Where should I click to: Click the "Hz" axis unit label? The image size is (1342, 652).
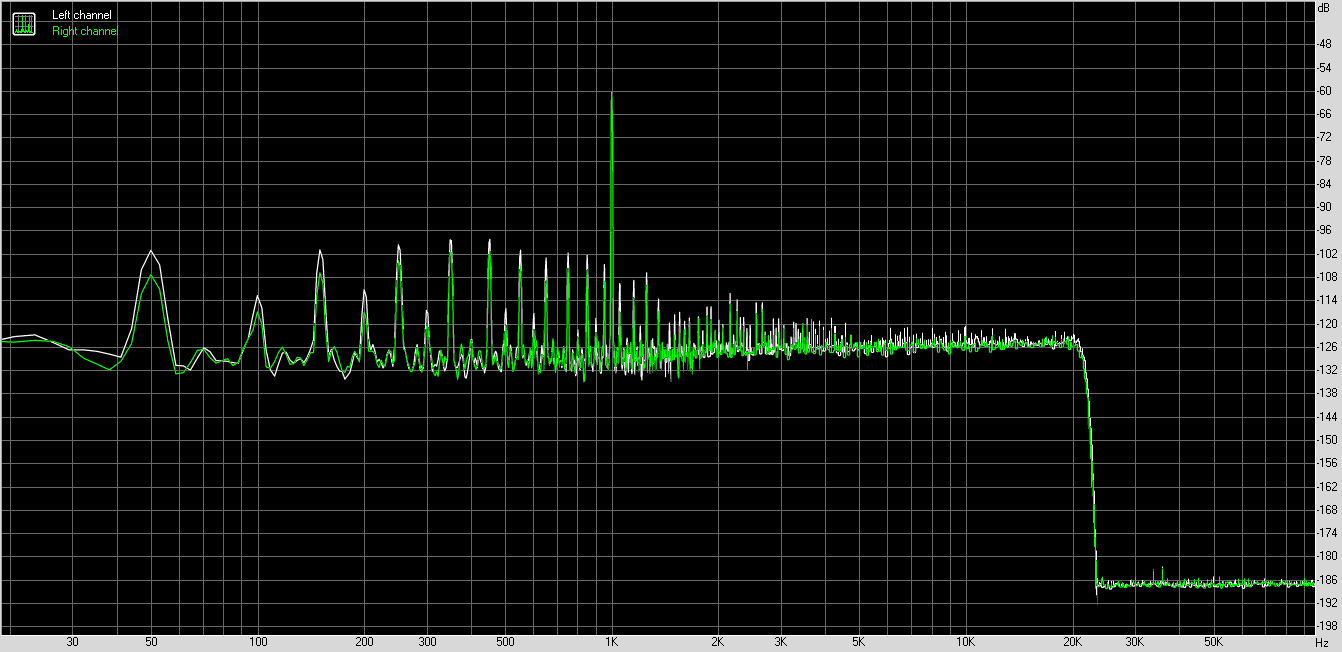point(1322,641)
